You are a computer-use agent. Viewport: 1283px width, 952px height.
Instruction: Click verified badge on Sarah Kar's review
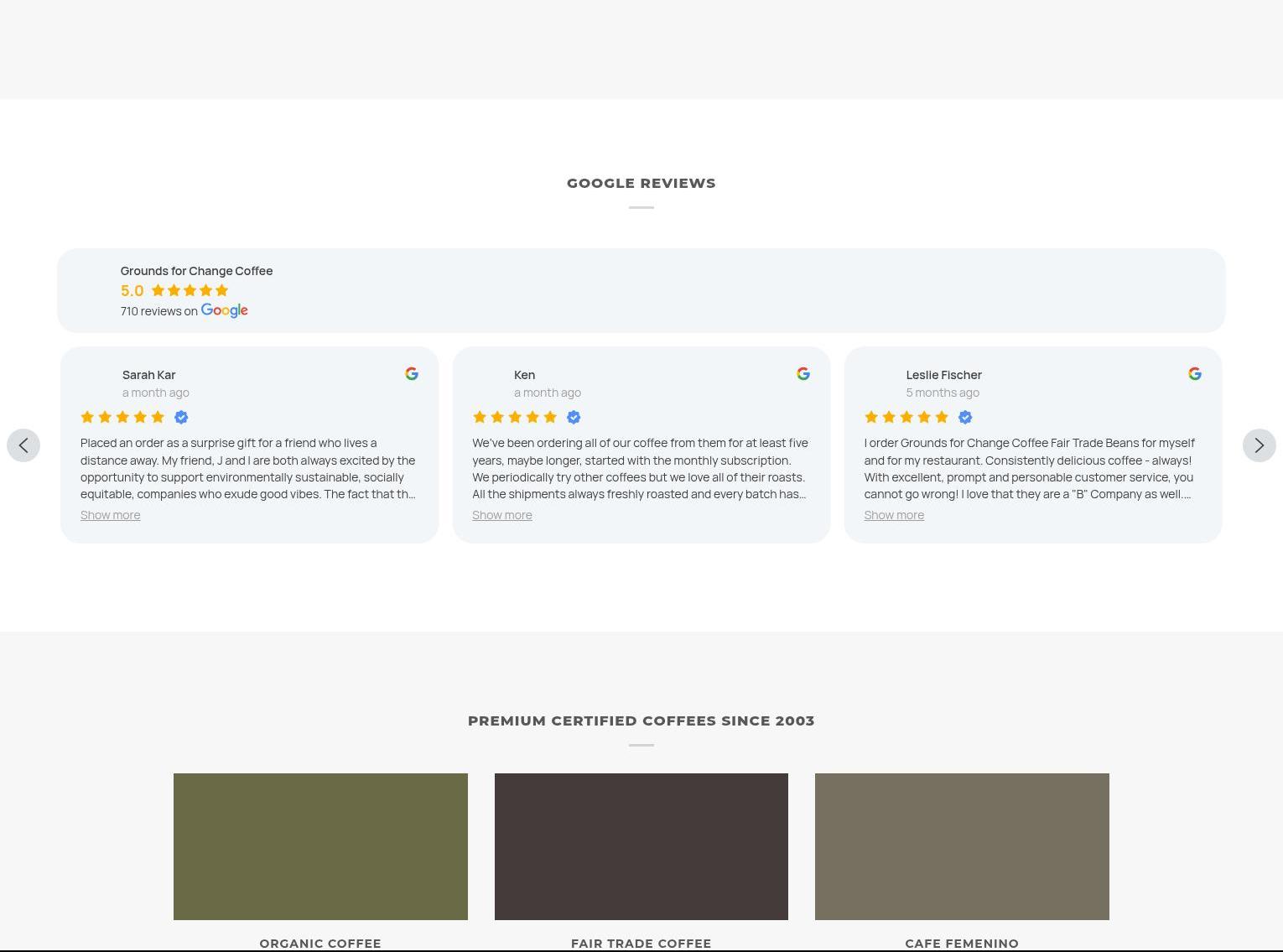pyautogui.click(x=181, y=418)
